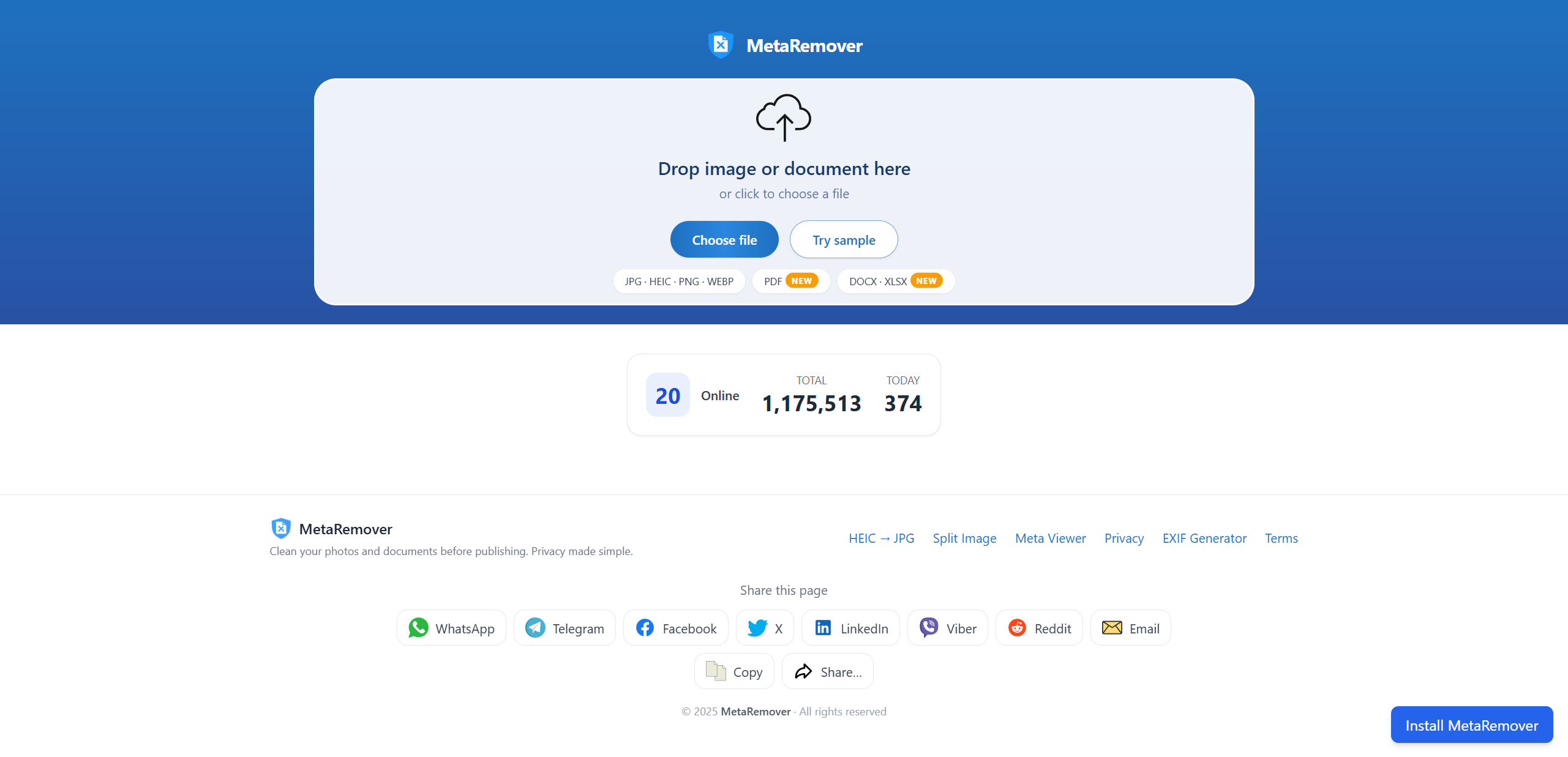Open the Share... options
The height and width of the screenshot is (757, 1568).
pyautogui.click(x=827, y=671)
